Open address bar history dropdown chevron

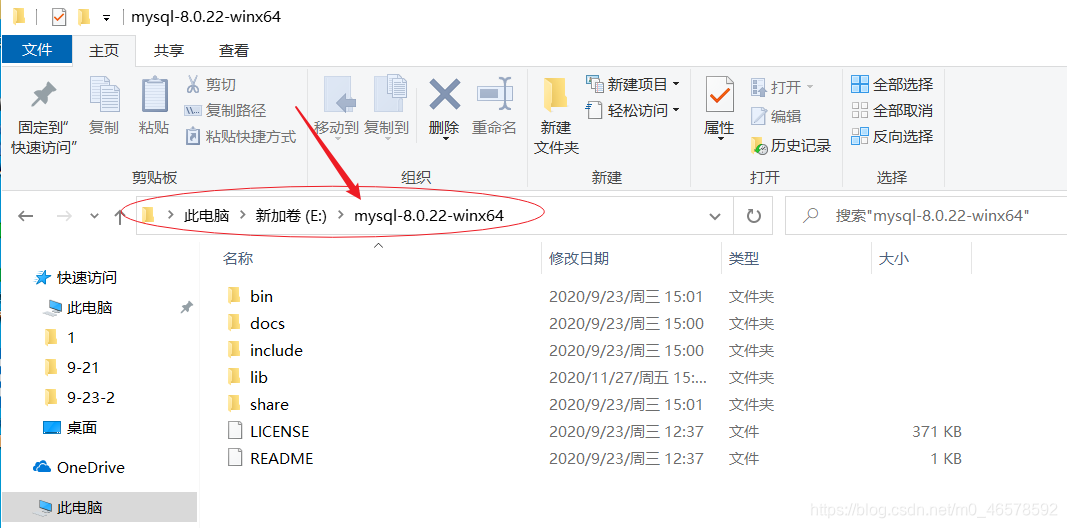coord(715,216)
